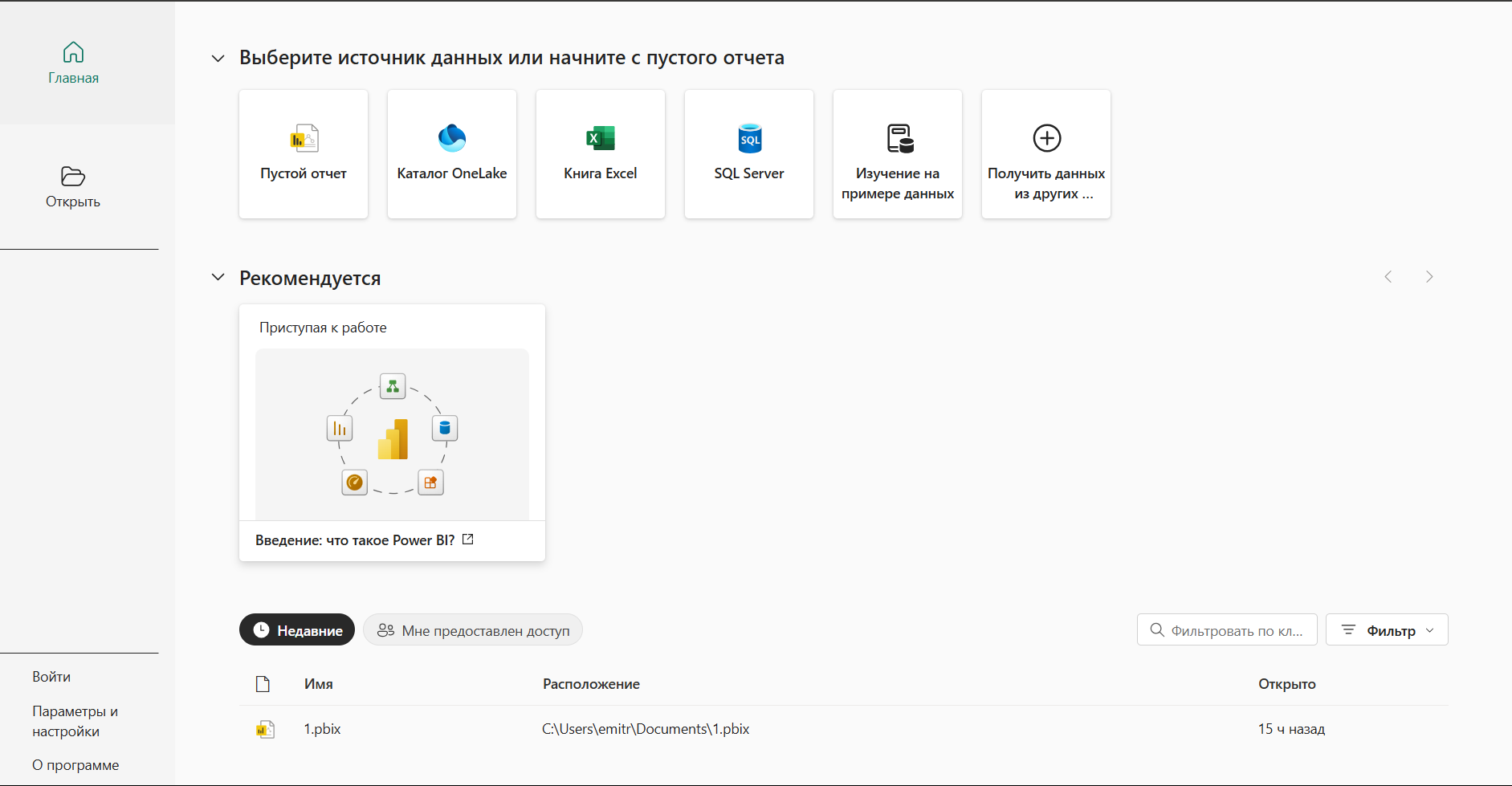Open О программе
This screenshot has height=786, width=1512.
pos(75,764)
